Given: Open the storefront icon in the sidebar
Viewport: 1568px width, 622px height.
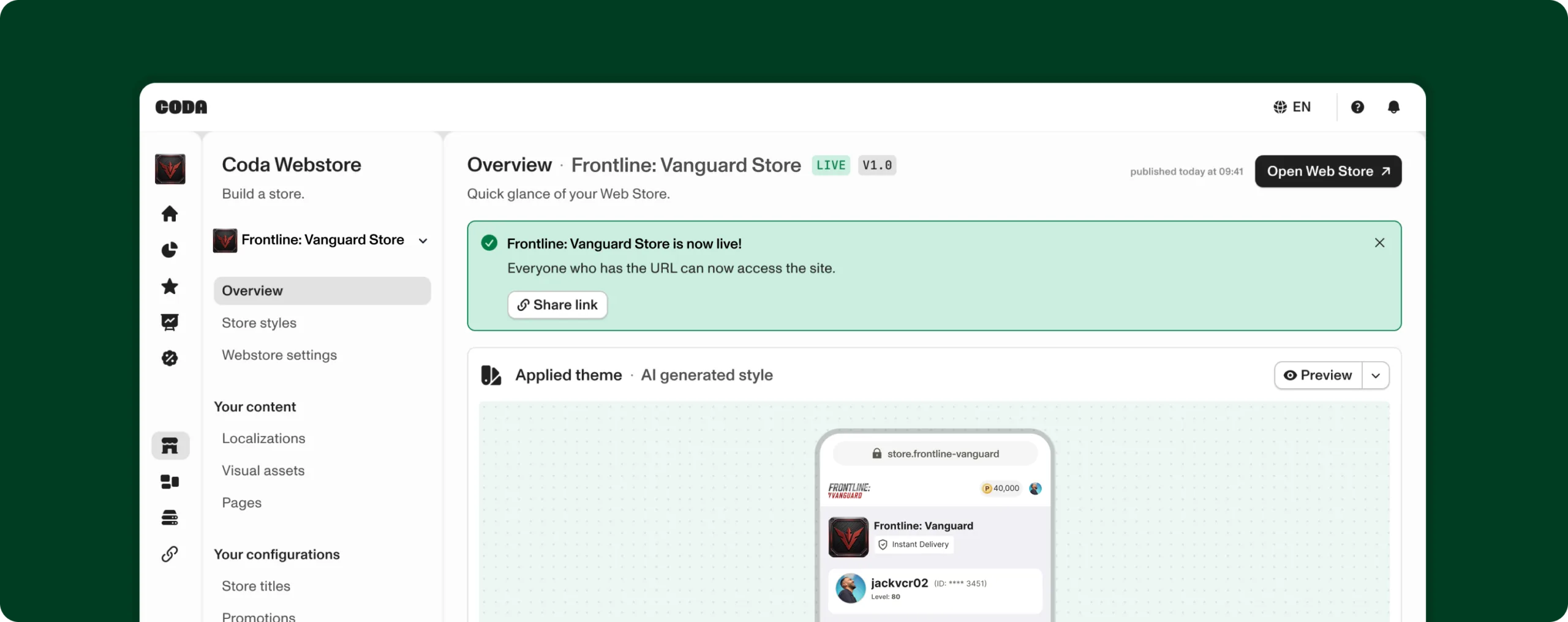Looking at the screenshot, I should (170, 445).
